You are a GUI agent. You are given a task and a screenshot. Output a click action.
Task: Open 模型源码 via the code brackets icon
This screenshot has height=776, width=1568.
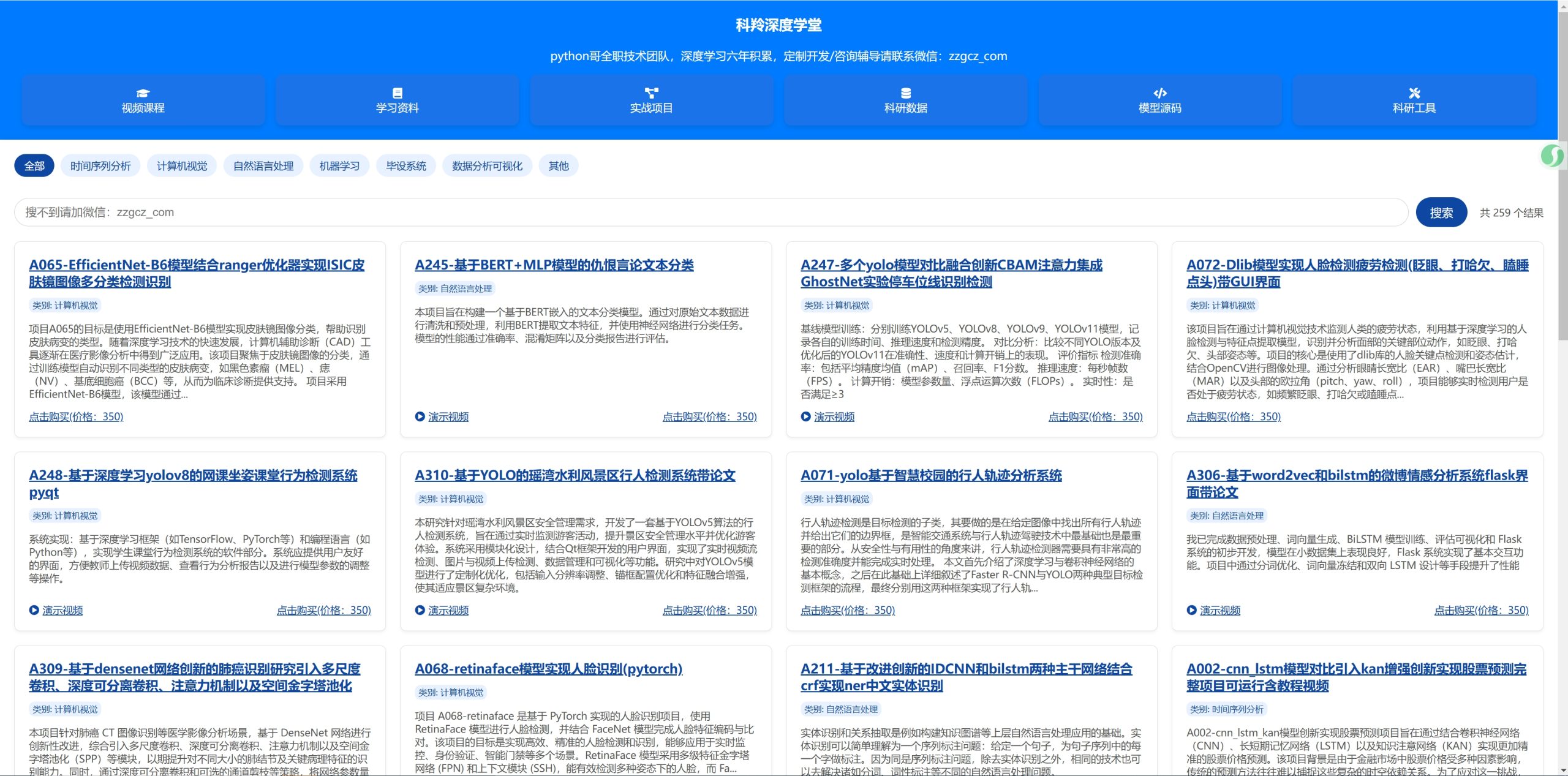click(1159, 93)
